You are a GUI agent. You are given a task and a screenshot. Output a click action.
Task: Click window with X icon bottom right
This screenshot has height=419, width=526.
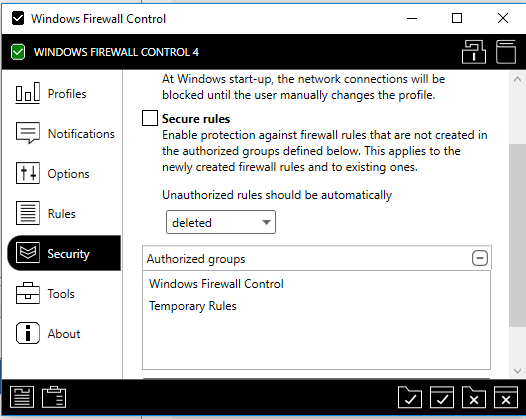(x=506, y=397)
